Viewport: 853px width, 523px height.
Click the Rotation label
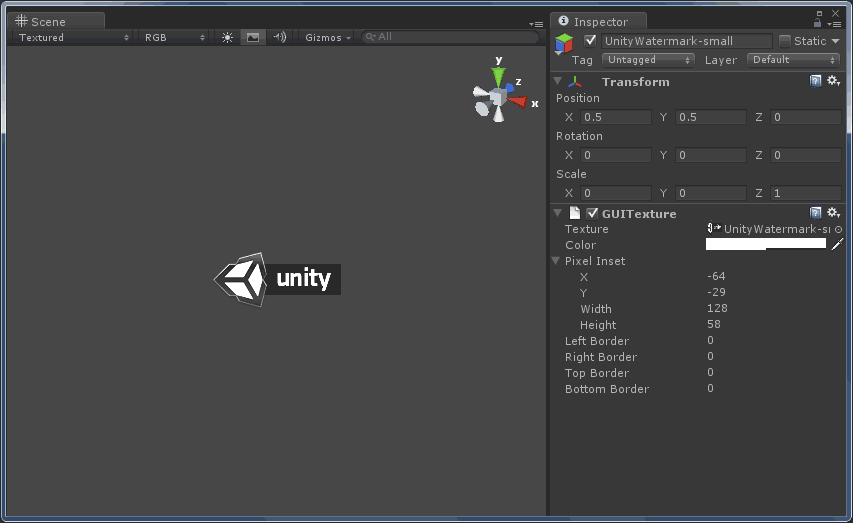[579, 136]
